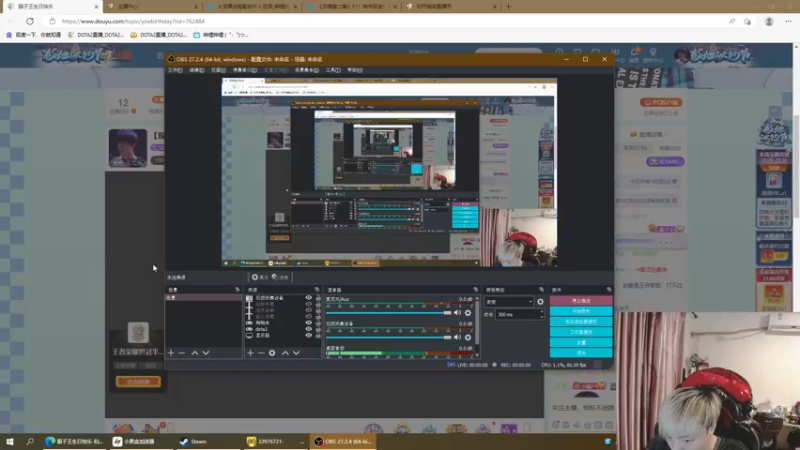The width and height of the screenshot is (800, 450).
Task: Click Start Virtual Camera button in OBS
Action: 581,321
